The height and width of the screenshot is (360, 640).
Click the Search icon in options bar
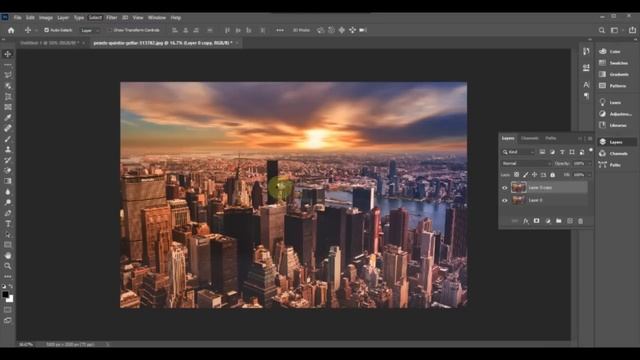coord(602,30)
